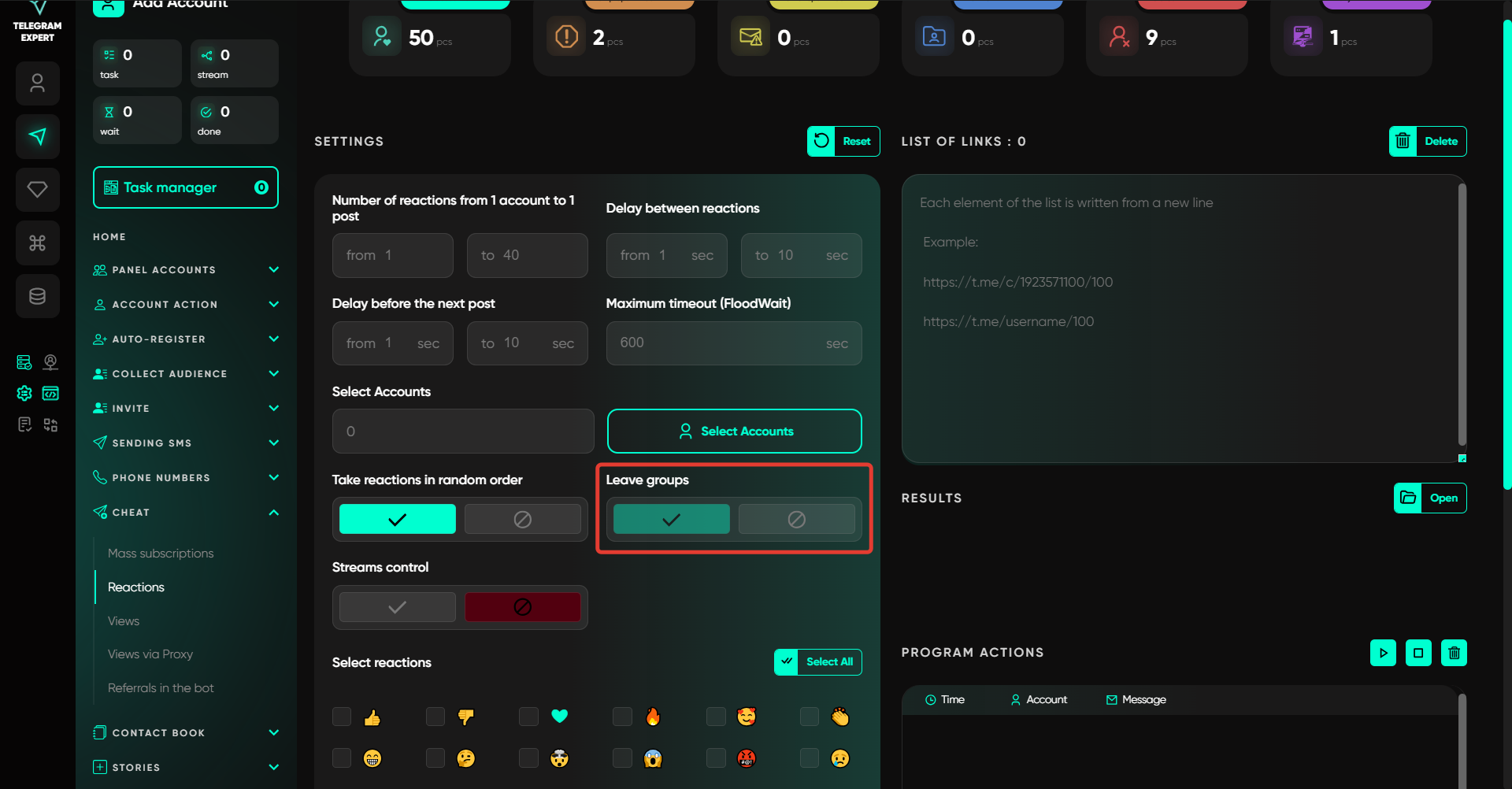
Task: Go to Views via Proxy page
Action: pyautogui.click(x=150, y=654)
